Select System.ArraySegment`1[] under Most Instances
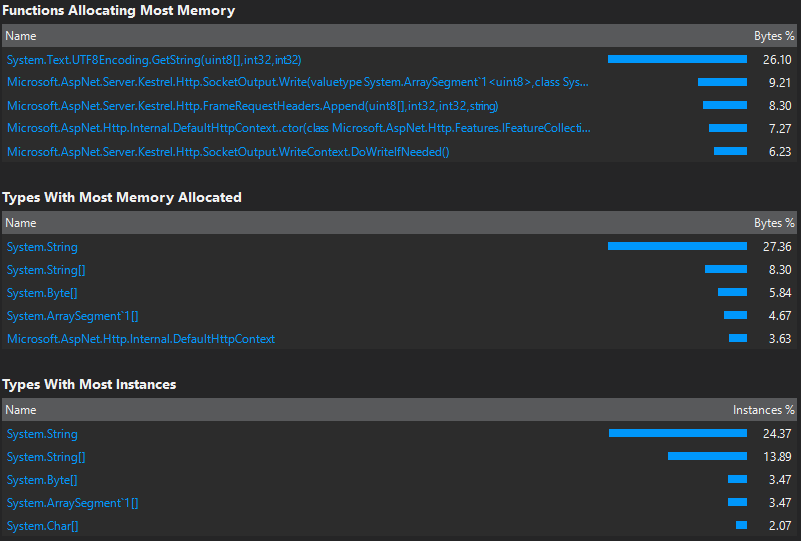This screenshot has height=541, width=801. click(x=73, y=503)
